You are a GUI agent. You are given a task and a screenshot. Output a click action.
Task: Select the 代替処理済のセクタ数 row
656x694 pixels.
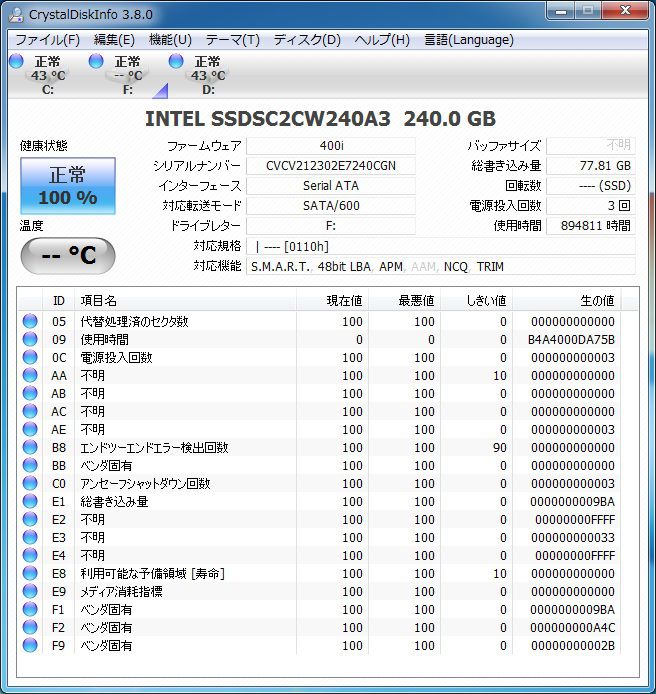pos(319,321)
